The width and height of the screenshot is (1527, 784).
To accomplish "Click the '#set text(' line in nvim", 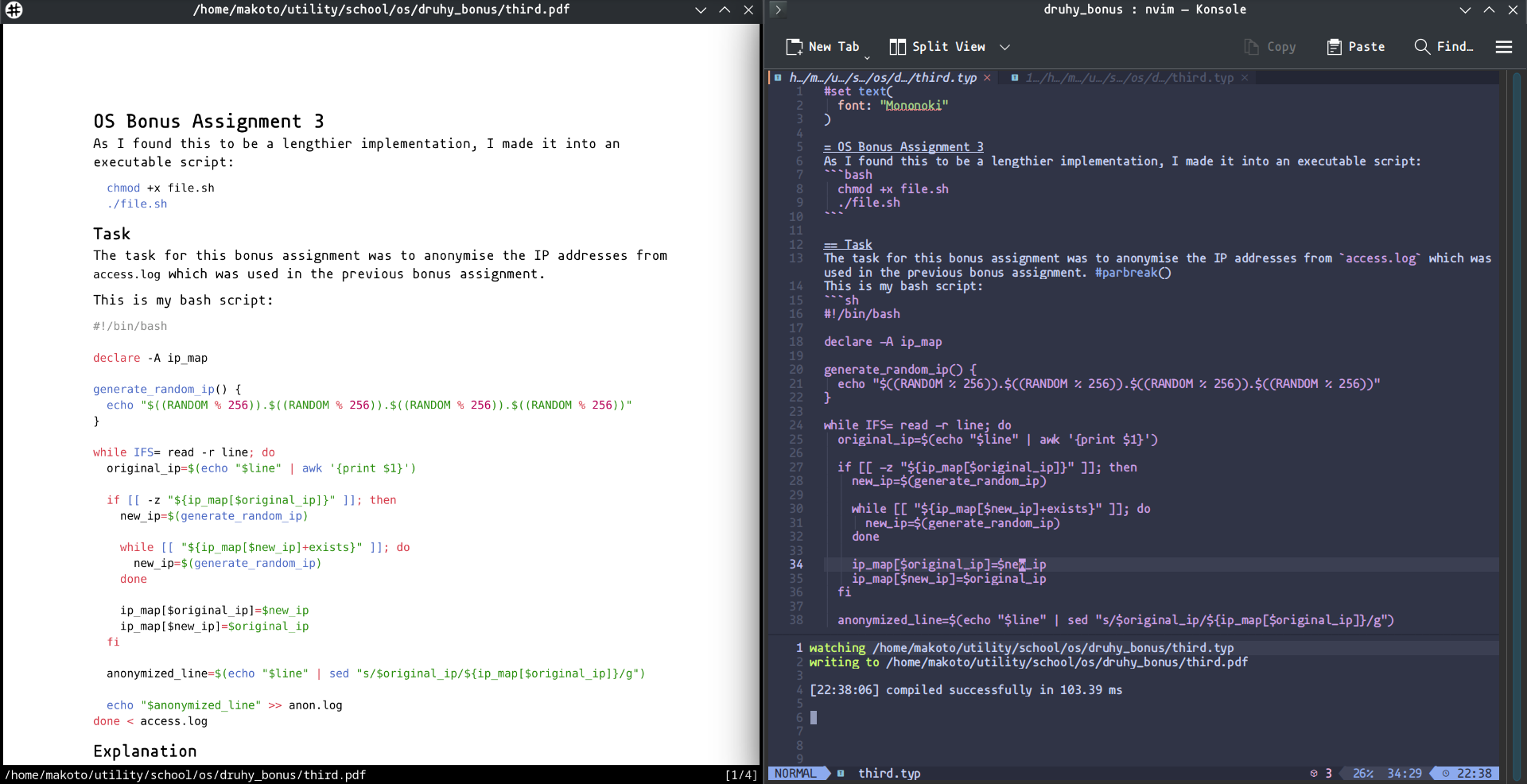I will point(858,91).
